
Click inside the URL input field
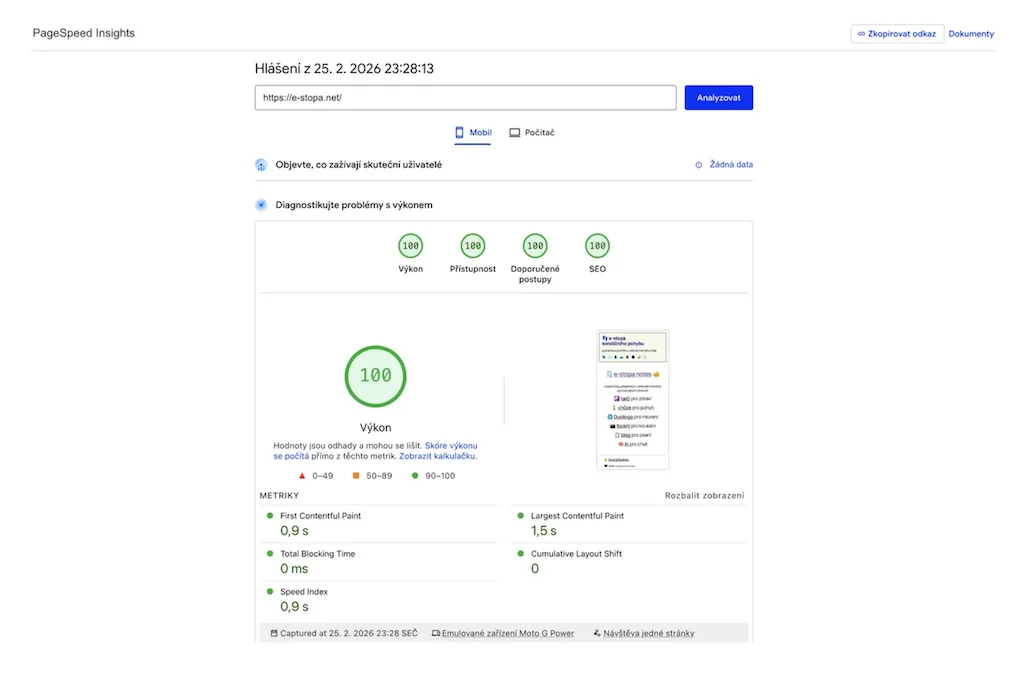click(x=464, y=97)
